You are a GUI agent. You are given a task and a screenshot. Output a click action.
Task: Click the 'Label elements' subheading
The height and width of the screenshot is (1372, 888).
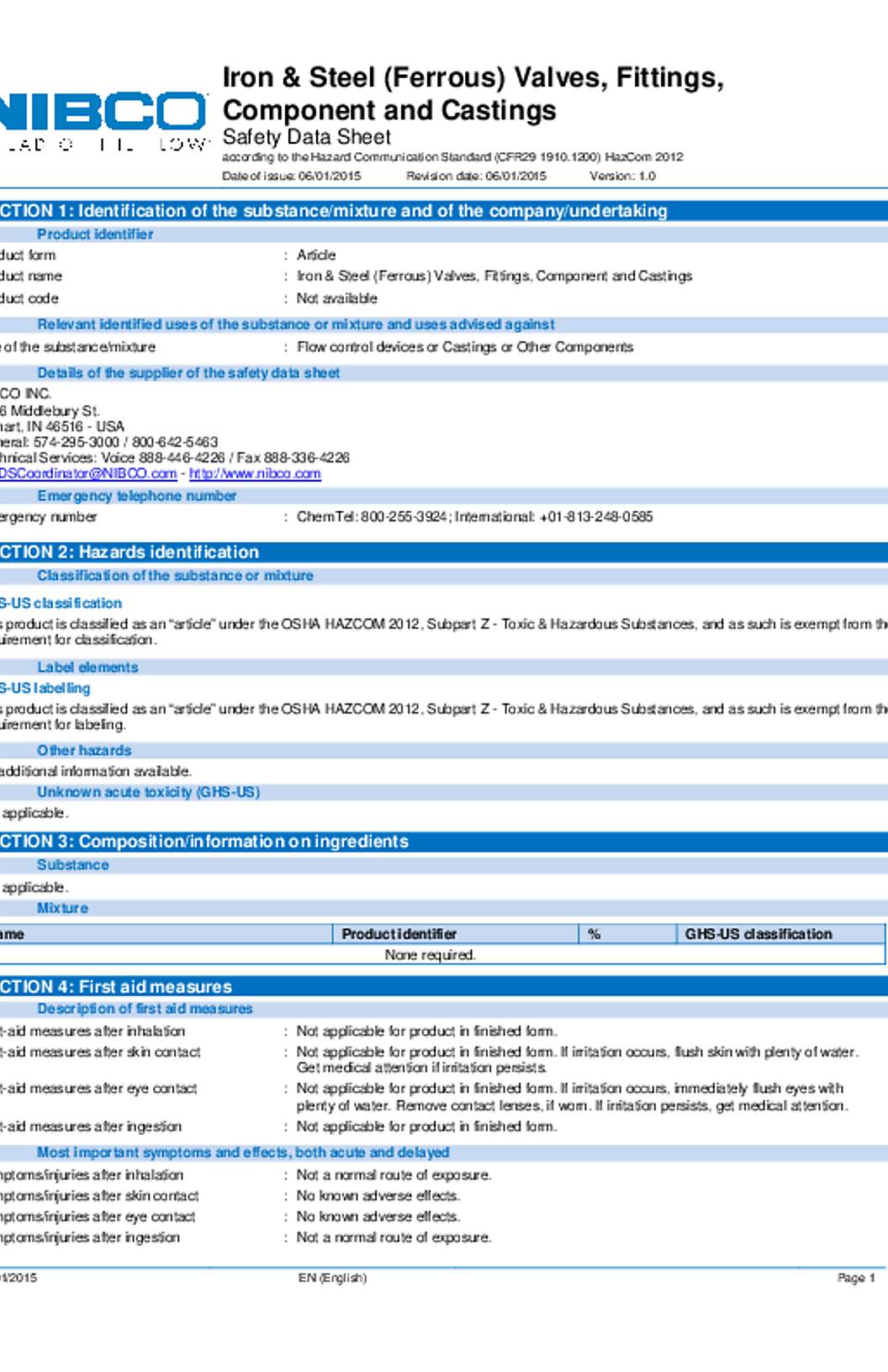(87, 668)
